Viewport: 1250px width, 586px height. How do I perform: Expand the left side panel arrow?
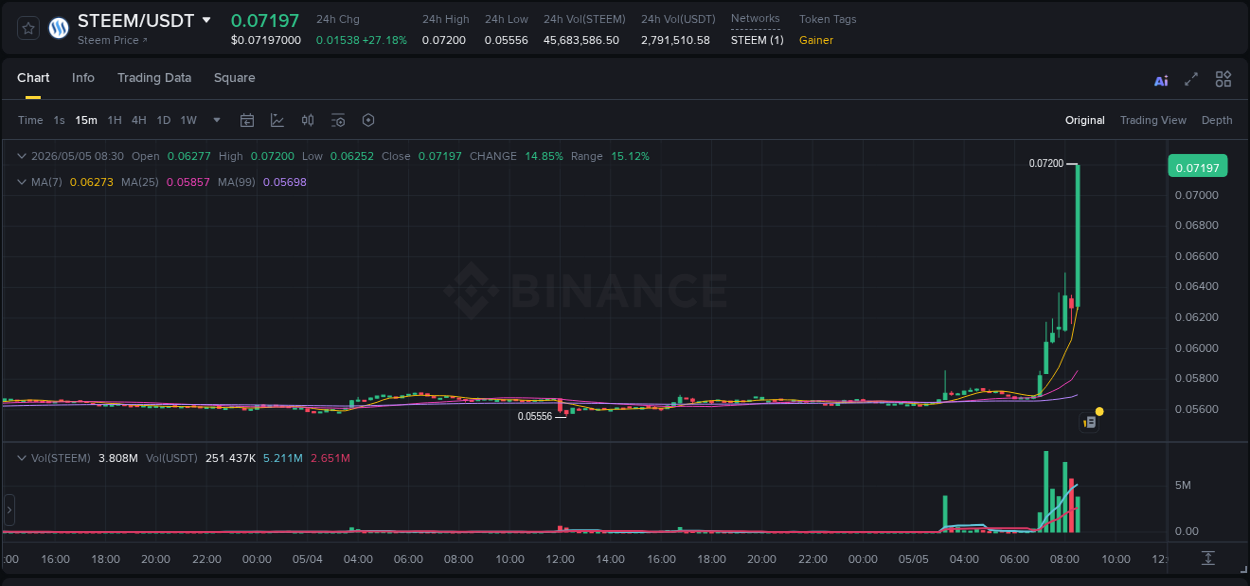[x=9, y=510]
